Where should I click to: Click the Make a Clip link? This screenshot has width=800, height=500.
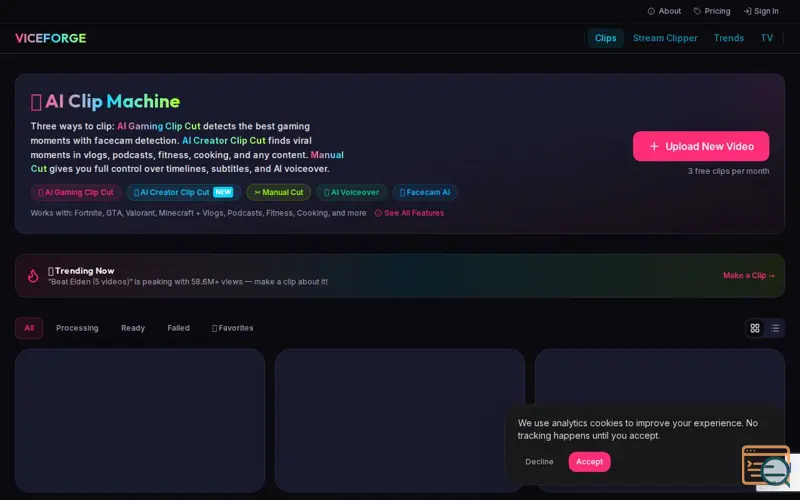coord(748,276)
